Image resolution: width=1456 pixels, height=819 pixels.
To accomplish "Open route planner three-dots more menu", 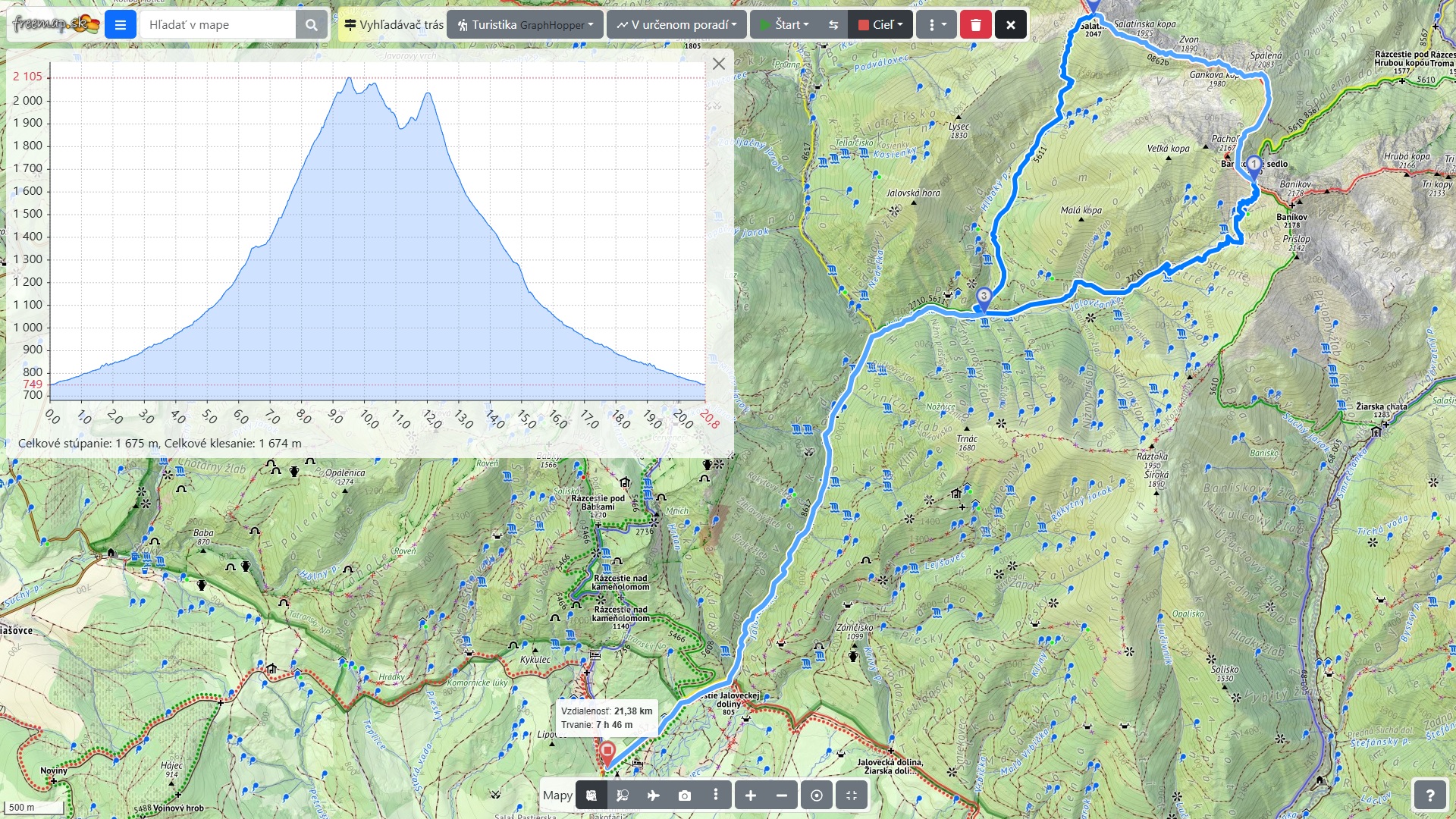I will [937, 25].
